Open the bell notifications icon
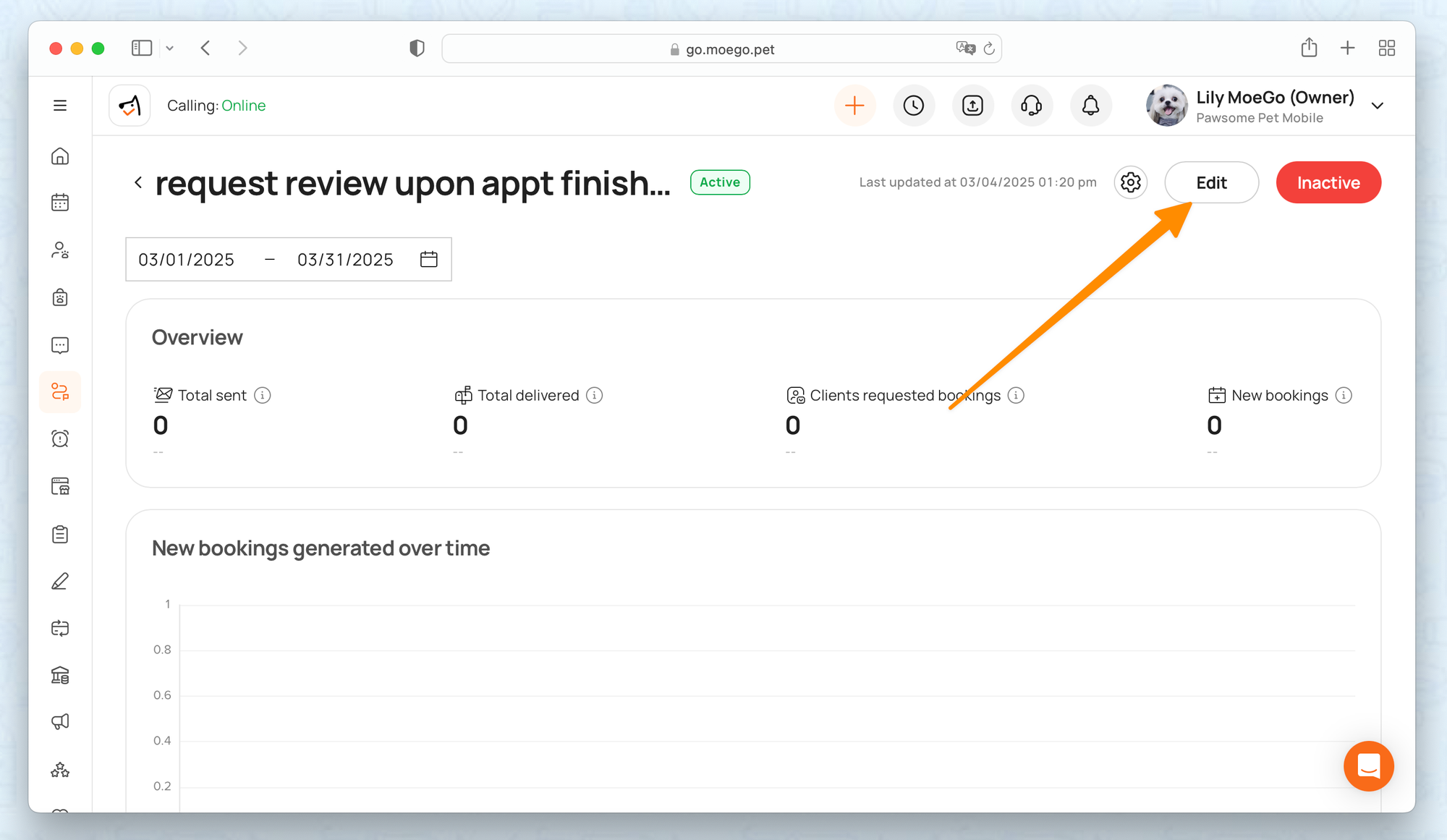The height and width of the screenshot is (840, 1447). pyautogui.click(x=1090, y=106)
